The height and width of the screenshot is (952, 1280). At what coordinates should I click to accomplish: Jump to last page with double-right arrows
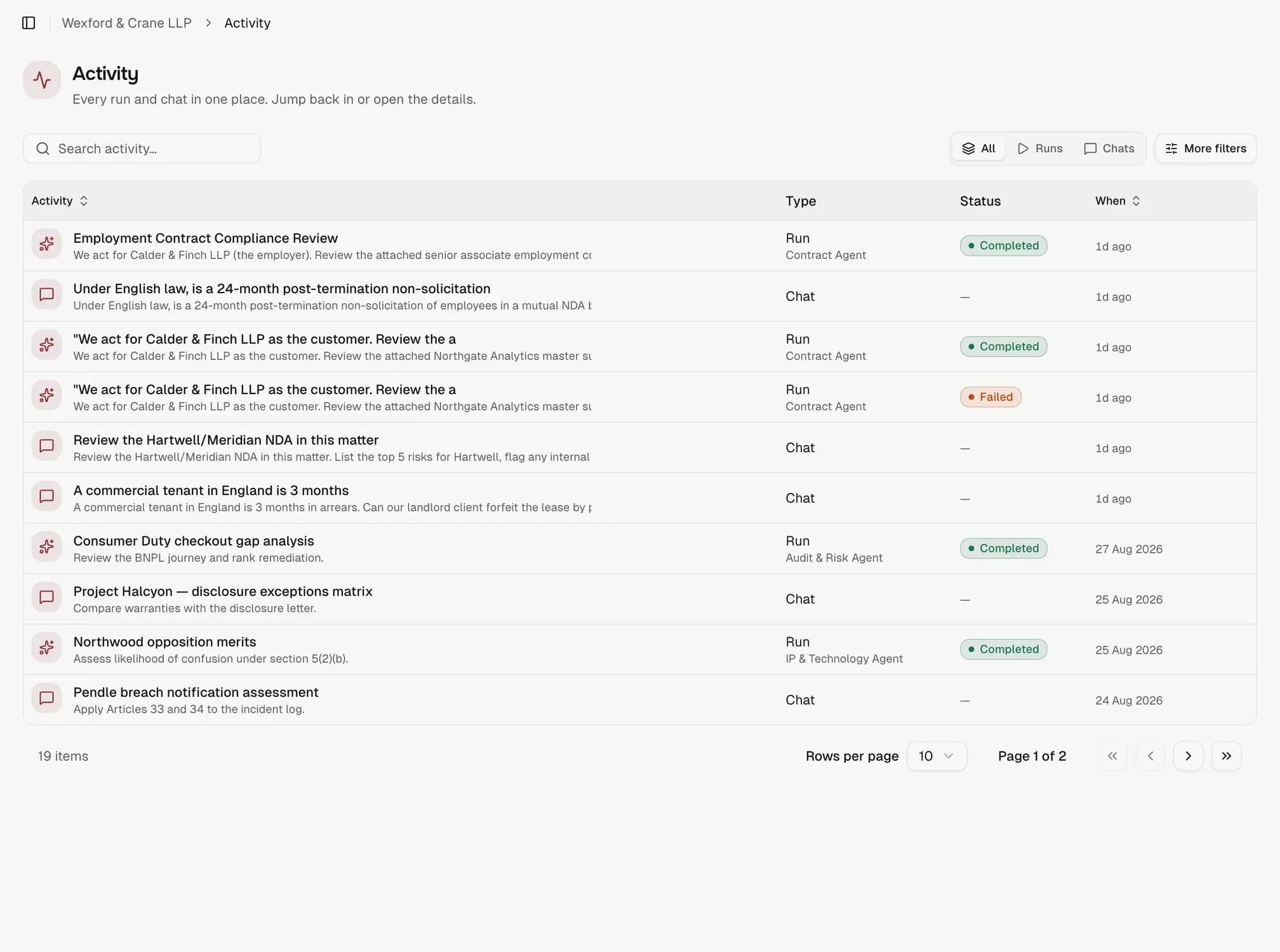1227,756
